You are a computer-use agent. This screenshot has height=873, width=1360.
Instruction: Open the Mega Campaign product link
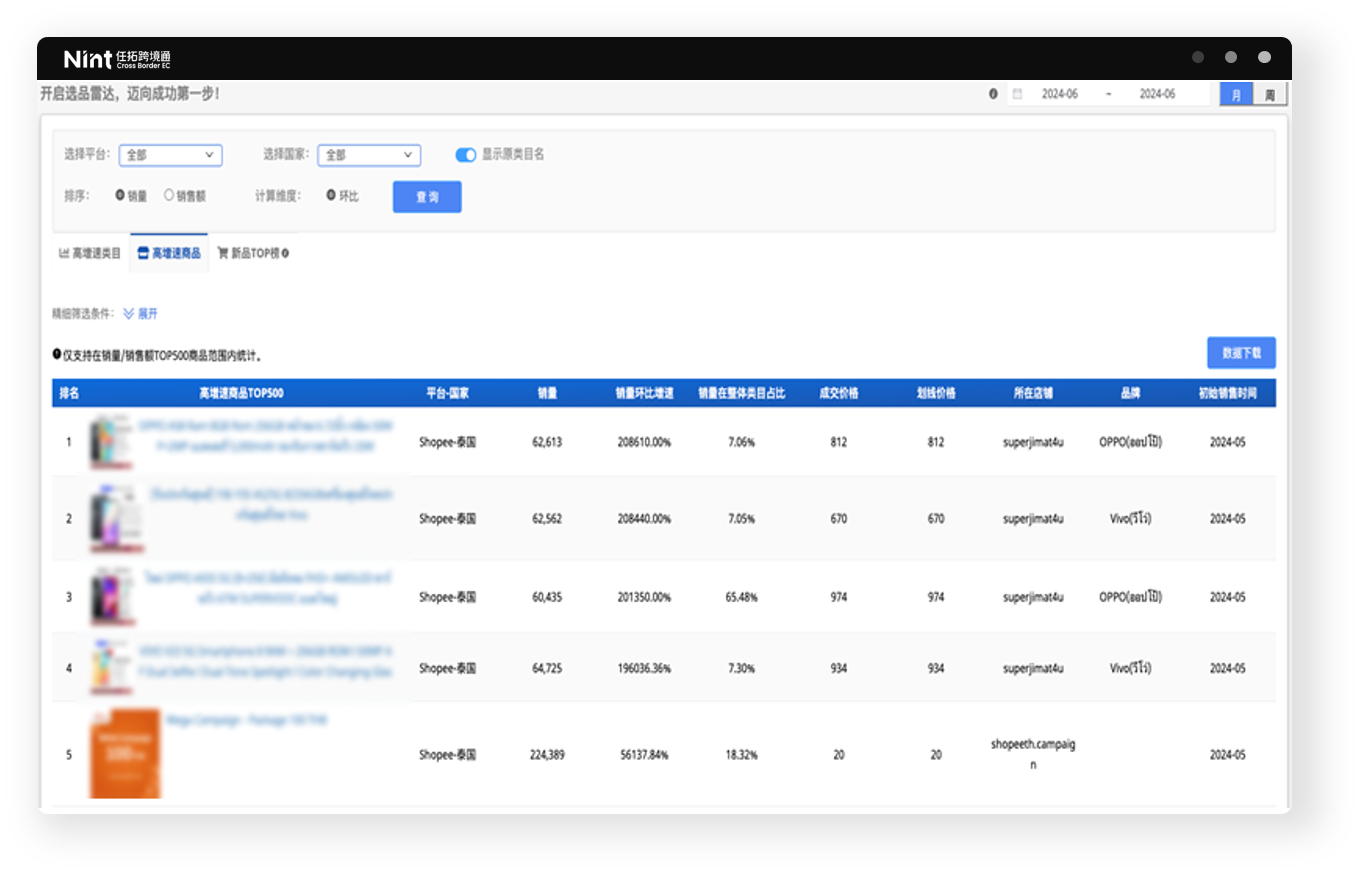(248, 720)
